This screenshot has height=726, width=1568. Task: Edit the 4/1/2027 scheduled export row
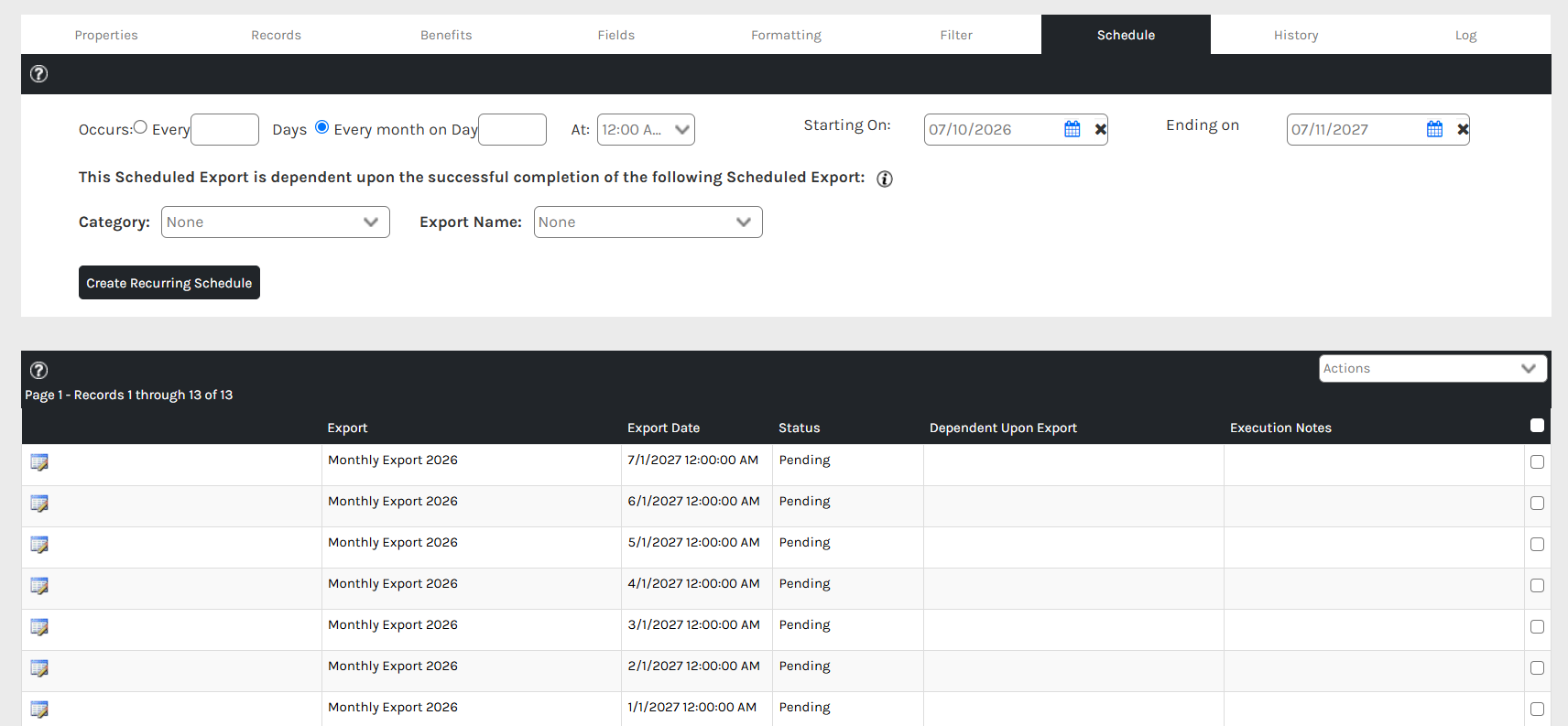point(39,586)
